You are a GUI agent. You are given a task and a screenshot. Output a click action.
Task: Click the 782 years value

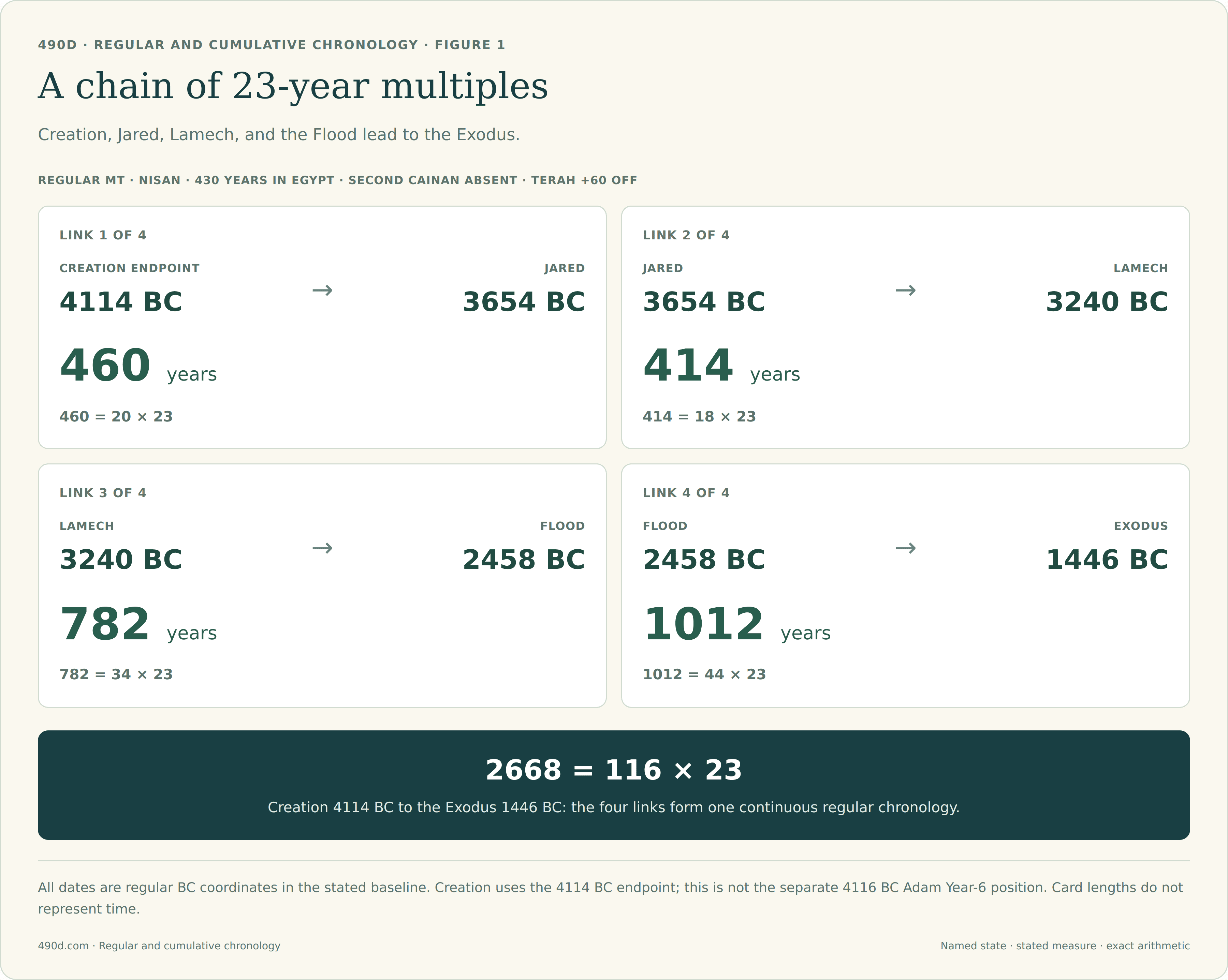point(138,624)
